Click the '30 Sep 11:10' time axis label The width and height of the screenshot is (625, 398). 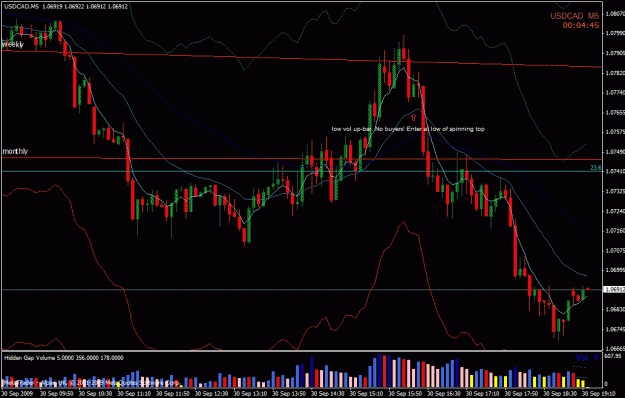click(133, 394)
